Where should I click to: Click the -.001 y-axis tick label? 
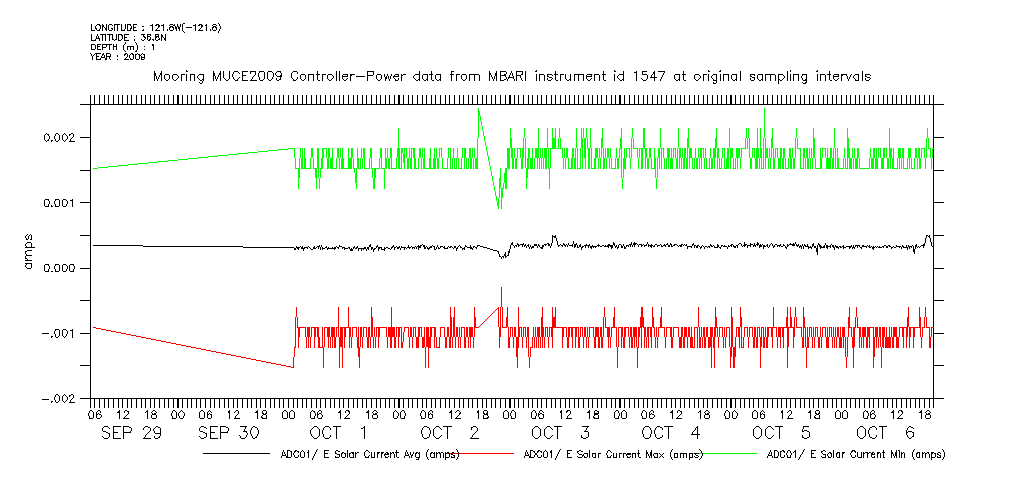(x=62, y=333)
